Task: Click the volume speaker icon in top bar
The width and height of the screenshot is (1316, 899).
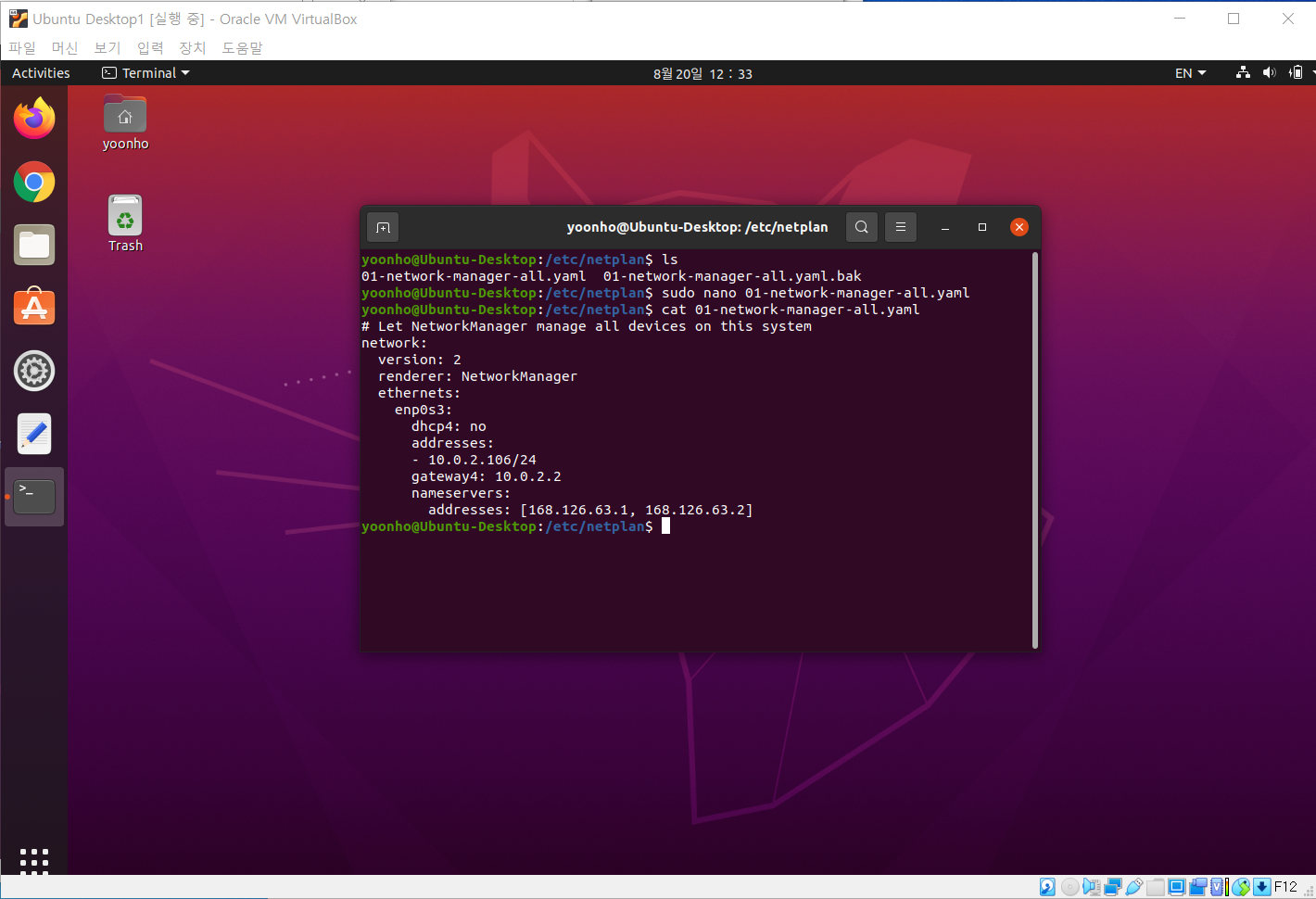Action: coord(1269,73)
